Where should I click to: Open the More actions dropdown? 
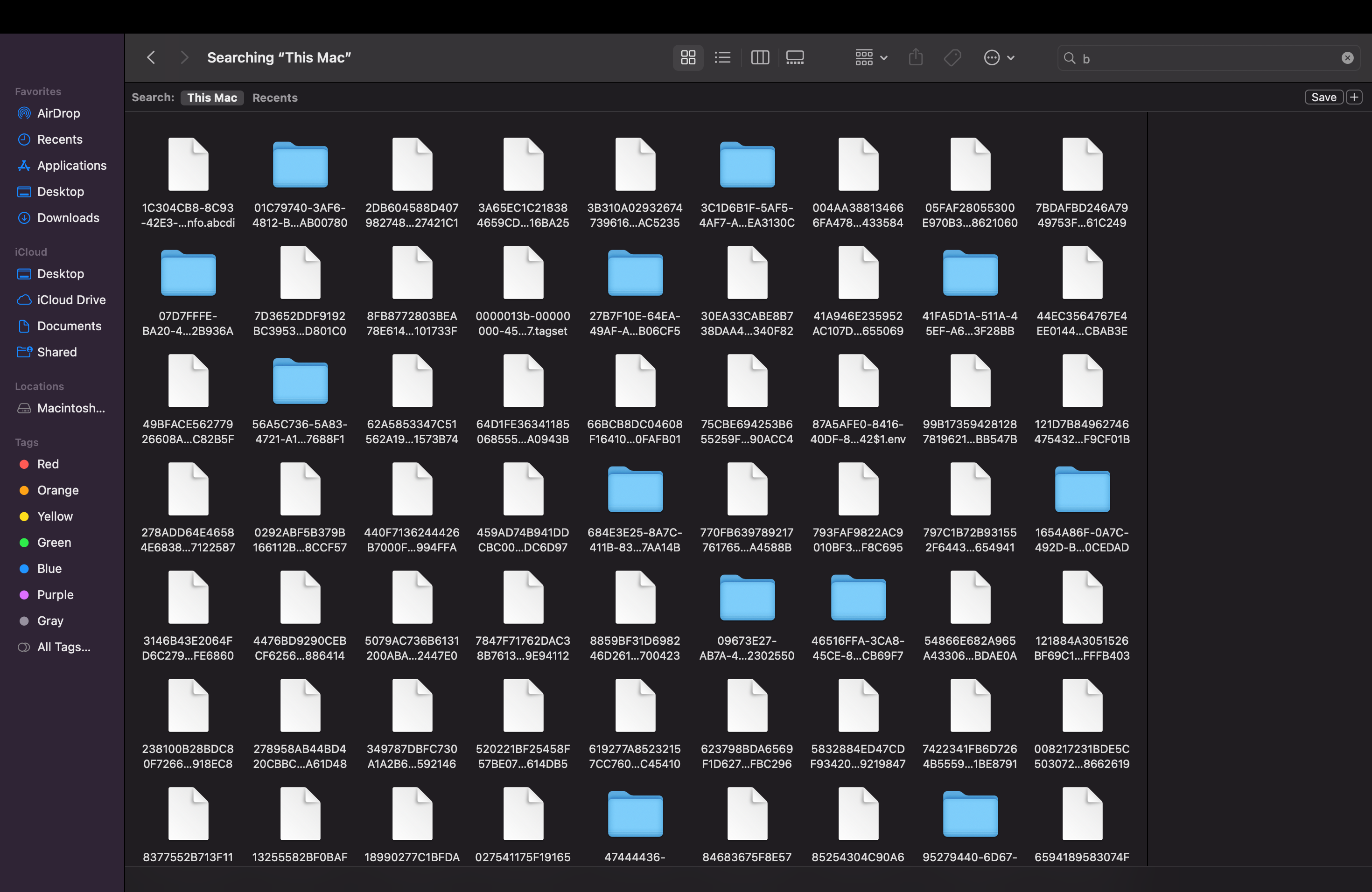coord(999,57)
